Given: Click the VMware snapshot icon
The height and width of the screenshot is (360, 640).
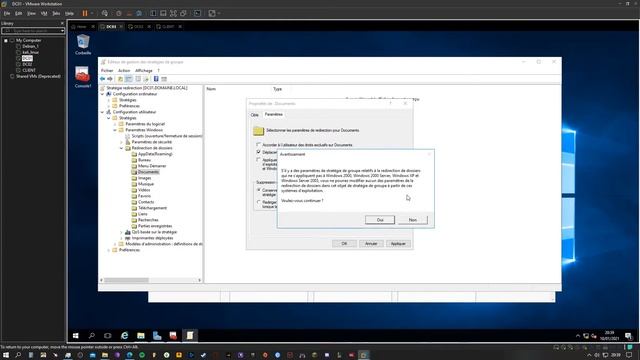Looking at the screenshot, I should (x=118, y=13).
